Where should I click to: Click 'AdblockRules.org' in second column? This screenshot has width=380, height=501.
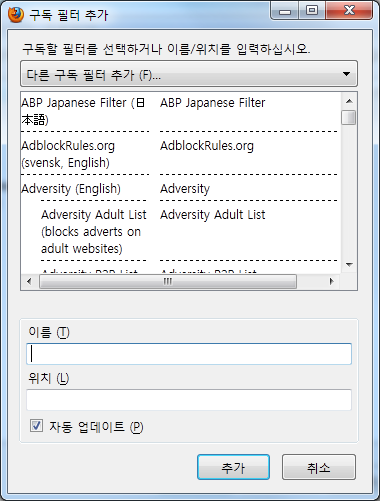point(207,146)
